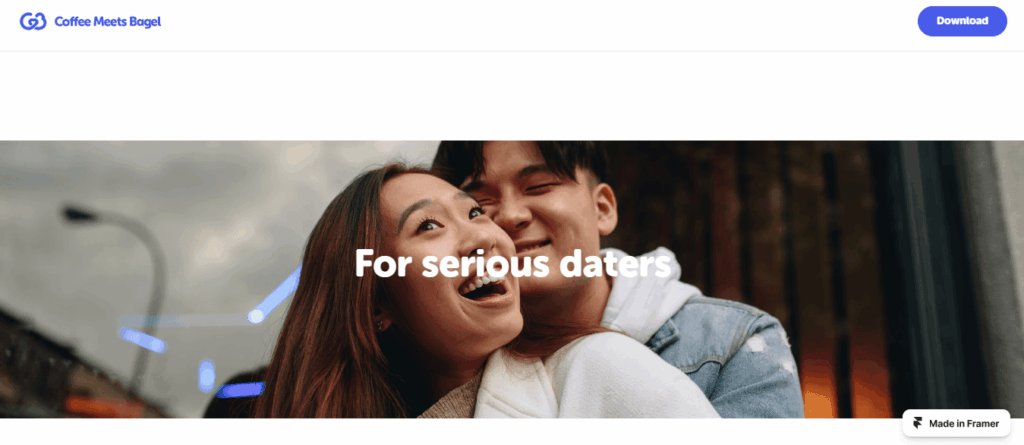Click the word 'serious' in the headline
1024x445 pixels.
pos(485,264)
